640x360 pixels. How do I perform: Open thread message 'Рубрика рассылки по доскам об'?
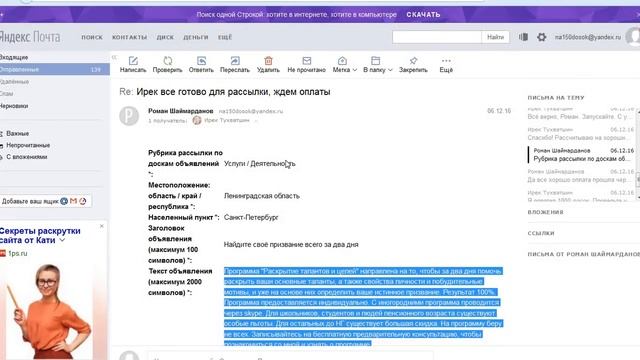pos(580,155)
